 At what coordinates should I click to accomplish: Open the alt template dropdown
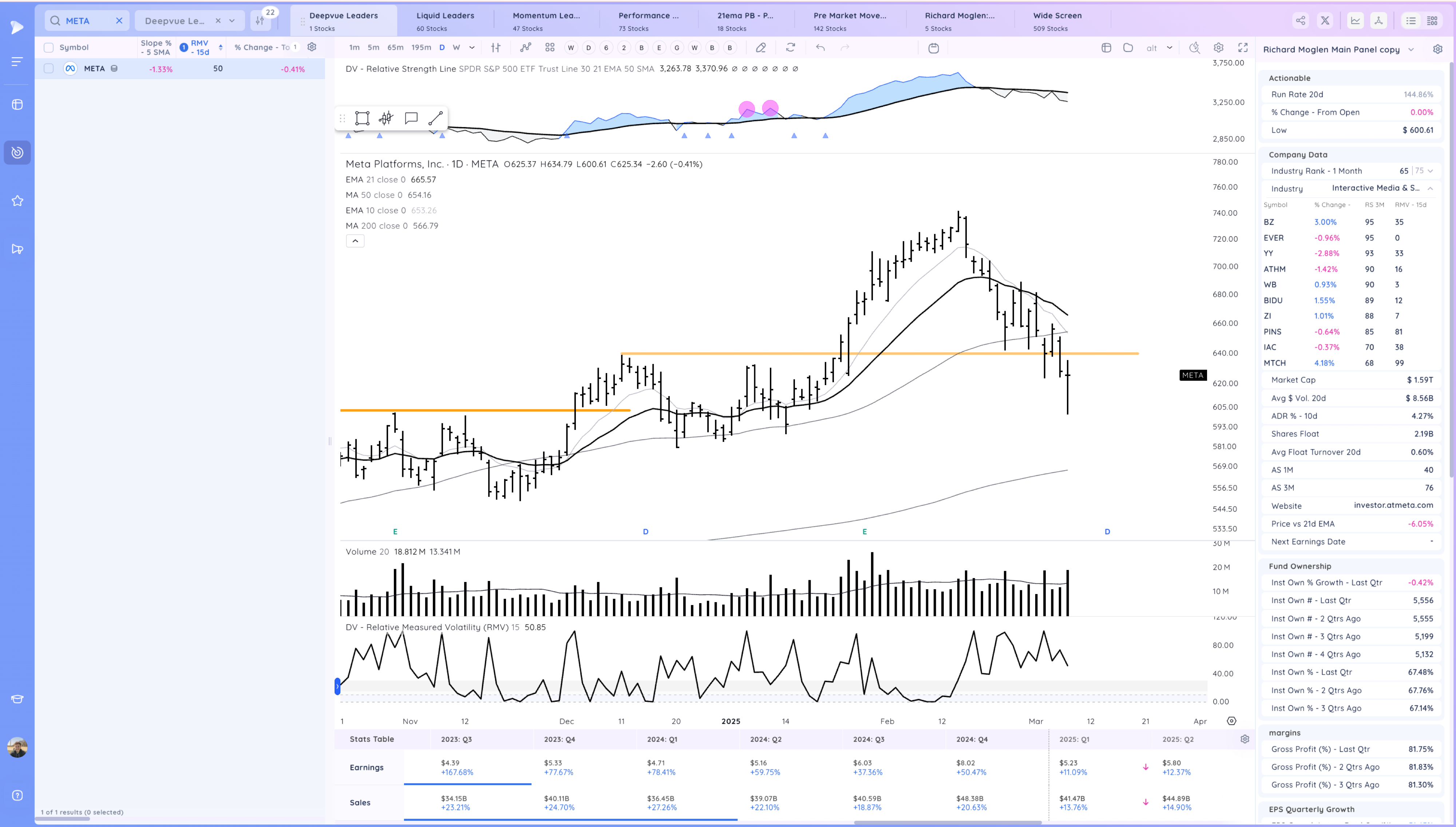[1160, 48]
